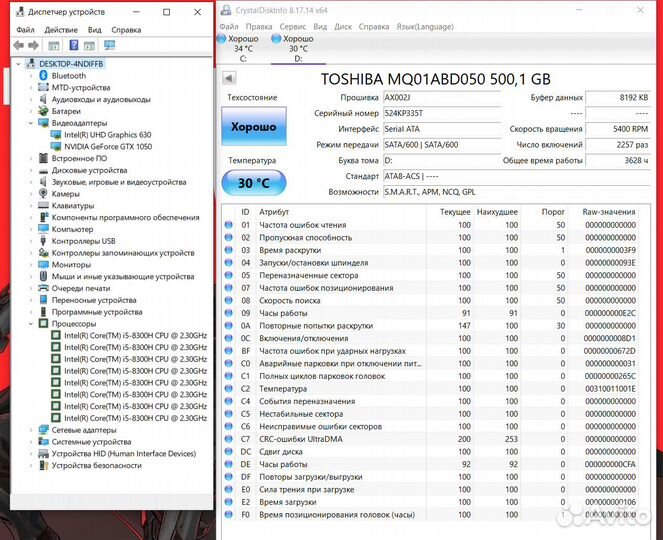Select the CRC-ошибки UltraDMA attribute row
663x540 pixels.
[430, 439]
